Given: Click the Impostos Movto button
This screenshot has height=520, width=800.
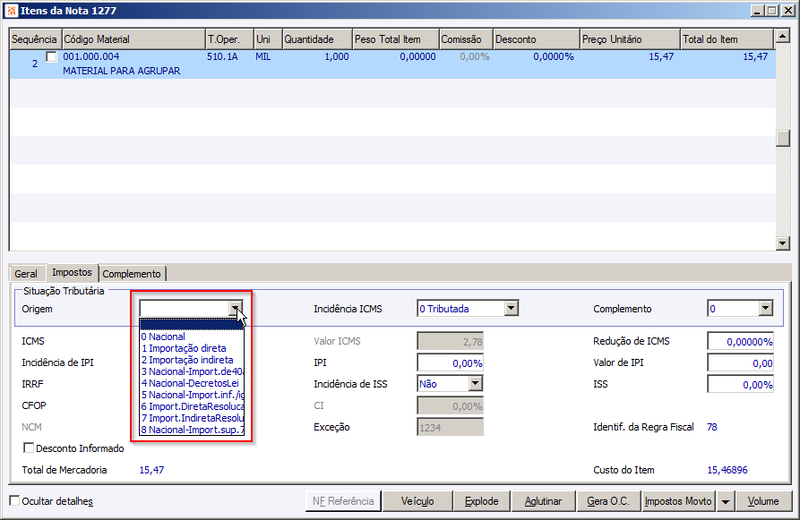Looking at the screenshot, I should click(678, 501).
